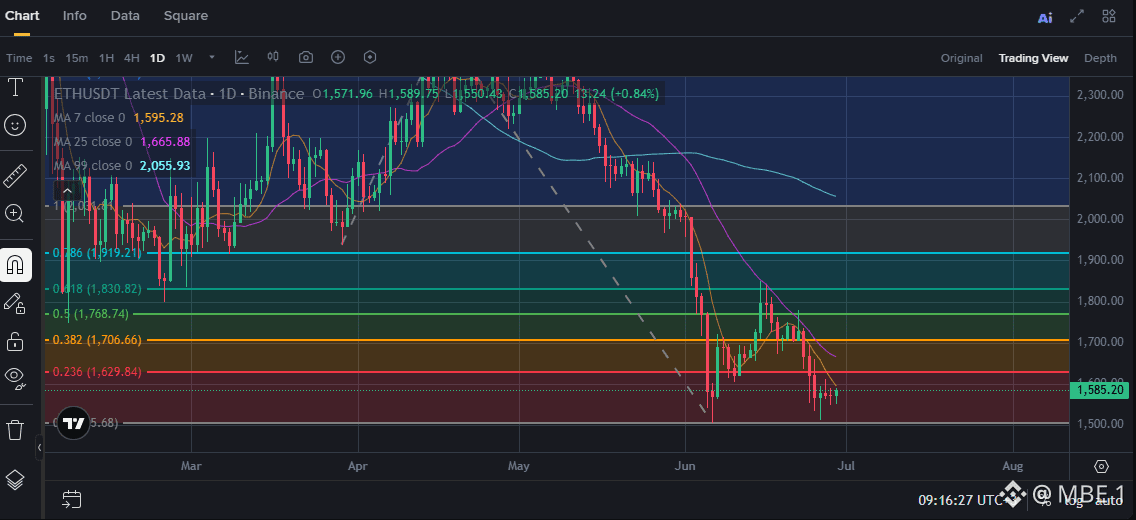This screenshot has height=520, width=1136.
Task: Switch to Original chart view
Action: click(961, 58)
